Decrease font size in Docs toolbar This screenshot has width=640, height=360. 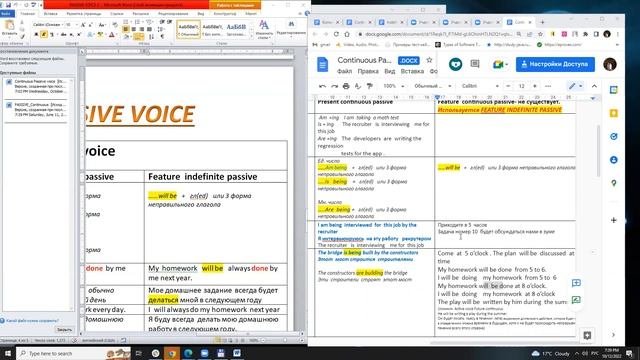pyautogui.click(x=508, y=86)
